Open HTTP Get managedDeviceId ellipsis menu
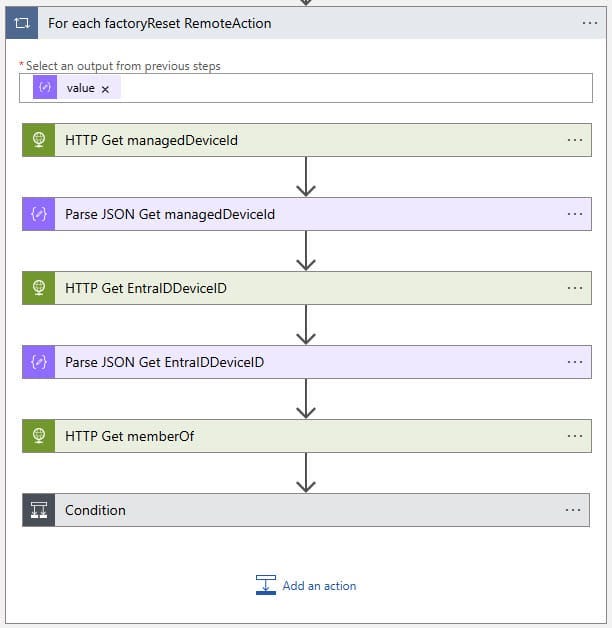This screenshot has width=612, height=628. pos(575,140)
